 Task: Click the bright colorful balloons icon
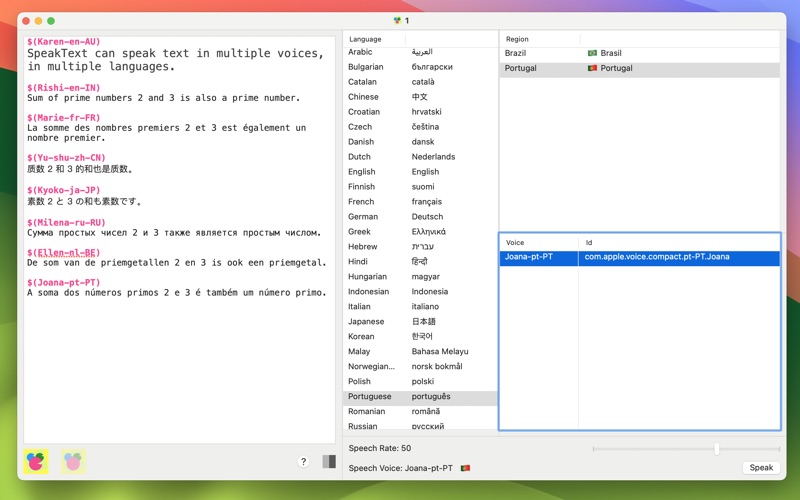coord(36,462)
